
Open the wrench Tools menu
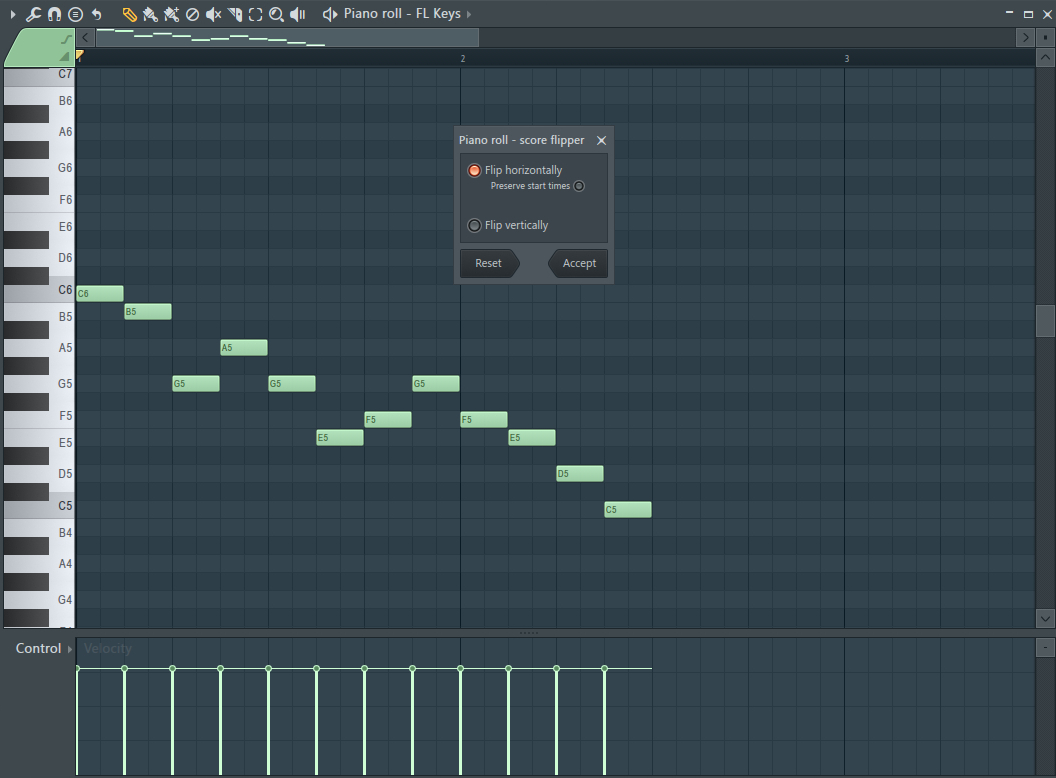point(33,14)
